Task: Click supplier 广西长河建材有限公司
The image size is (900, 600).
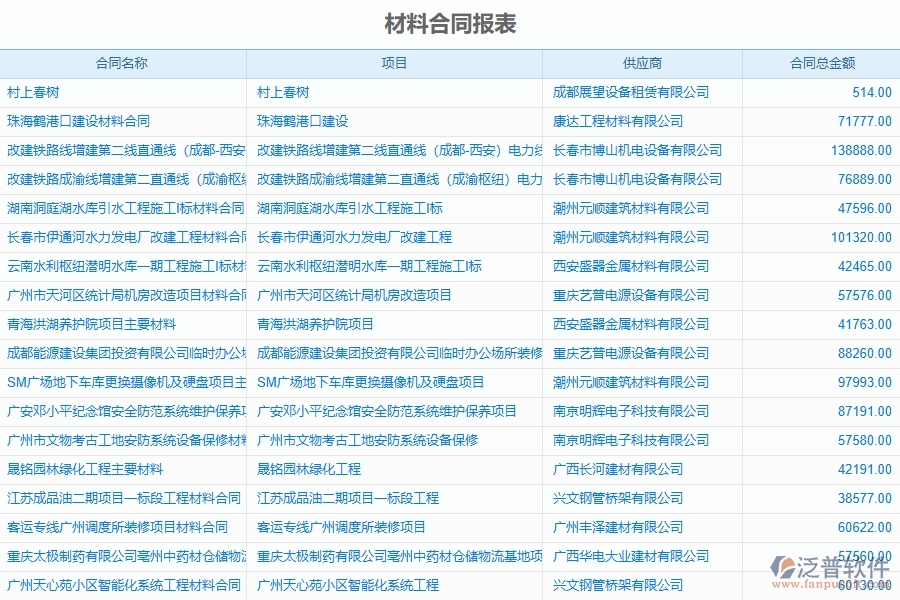Action: [613, 469]
